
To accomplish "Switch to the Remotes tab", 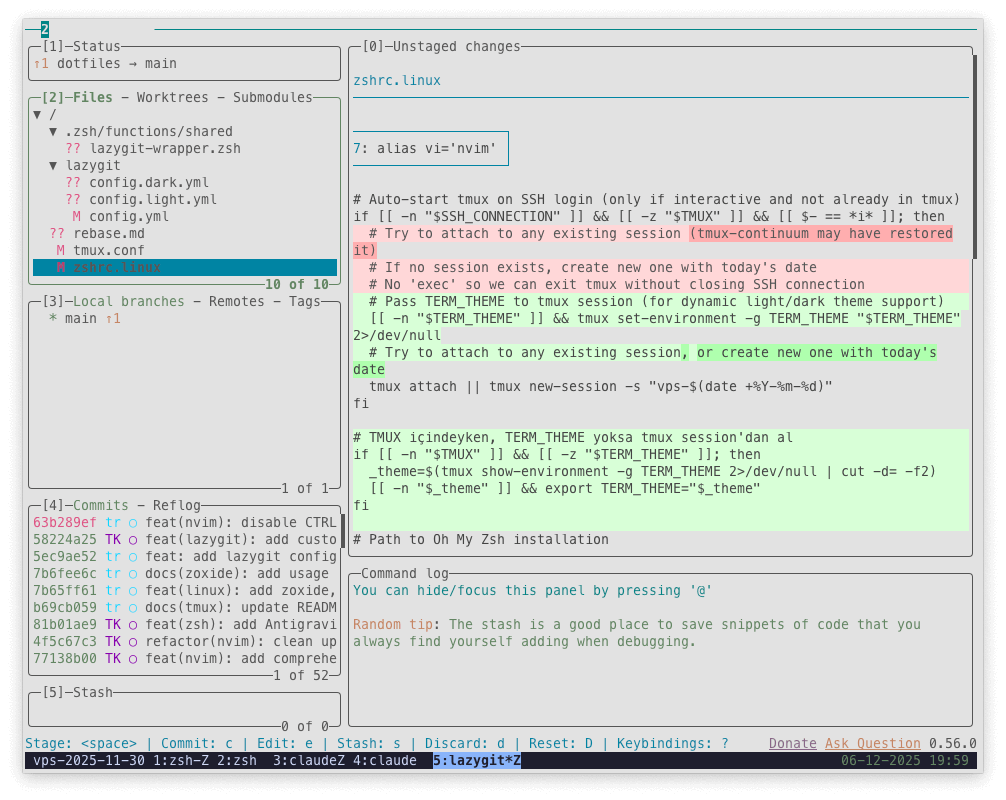I will click(x=236, y=302).
